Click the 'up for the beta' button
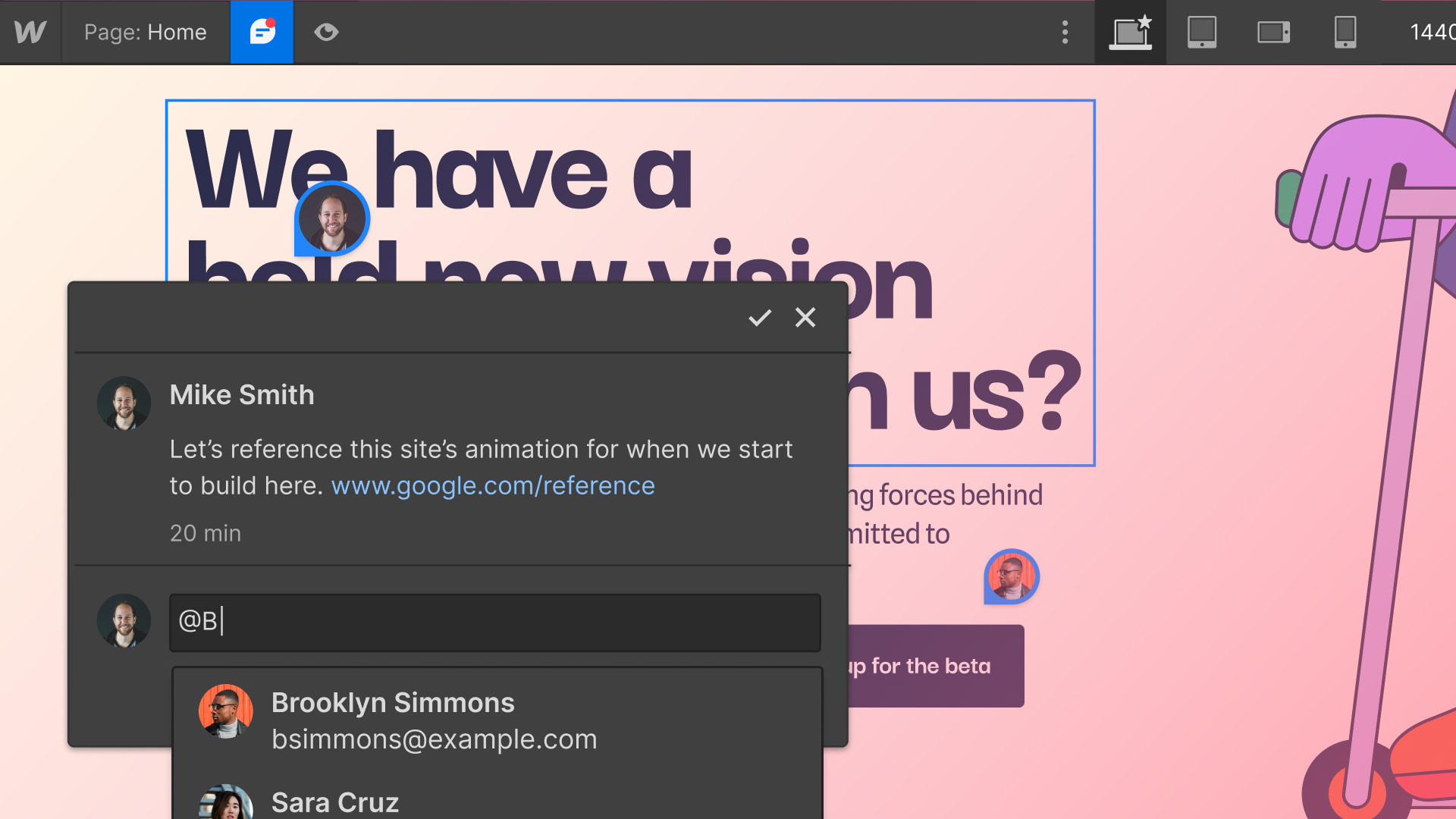The image size is (1456, 819). click(919, 666)
